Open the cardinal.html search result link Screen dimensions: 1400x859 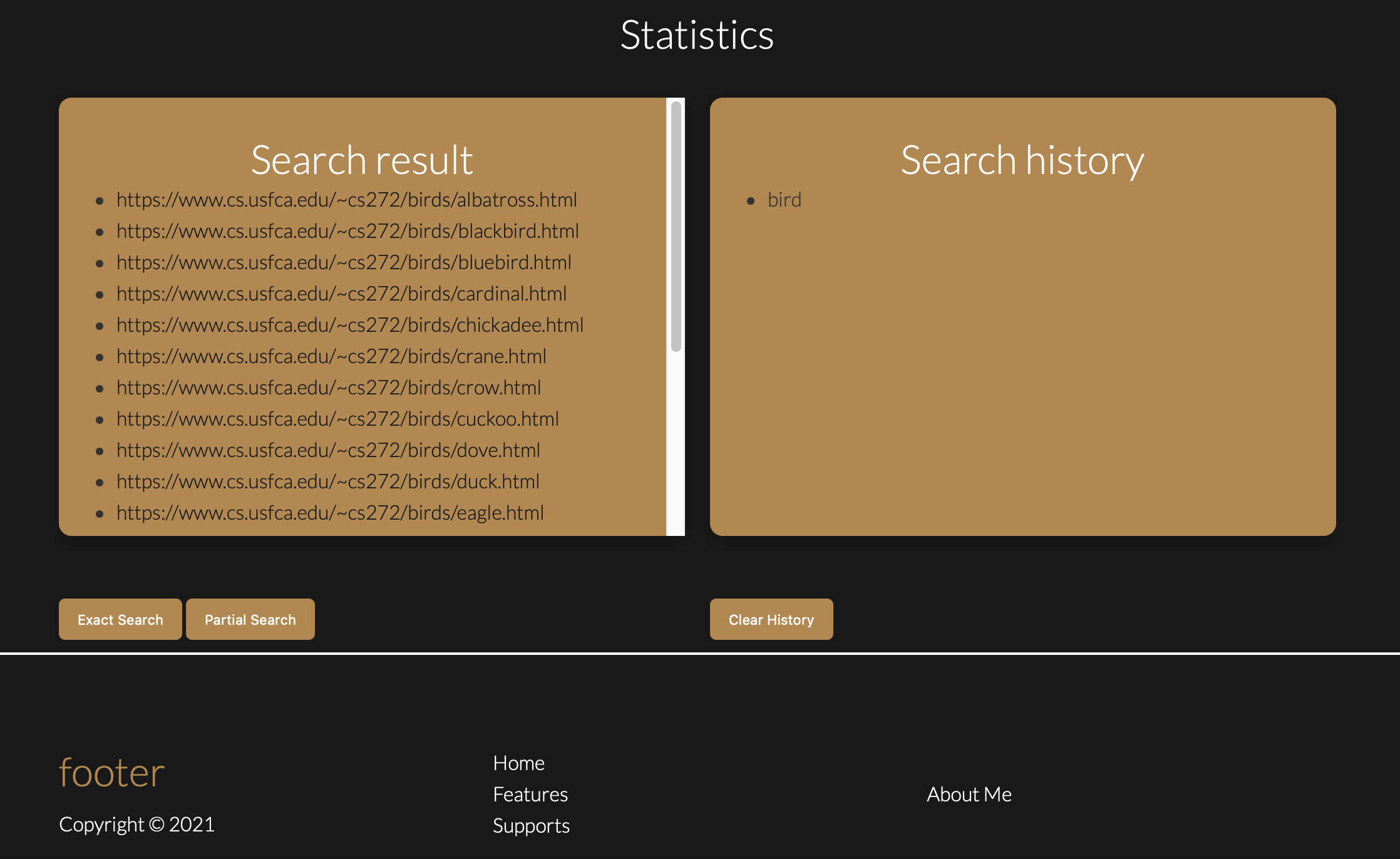pyautogui.click(x=341, y=294)
